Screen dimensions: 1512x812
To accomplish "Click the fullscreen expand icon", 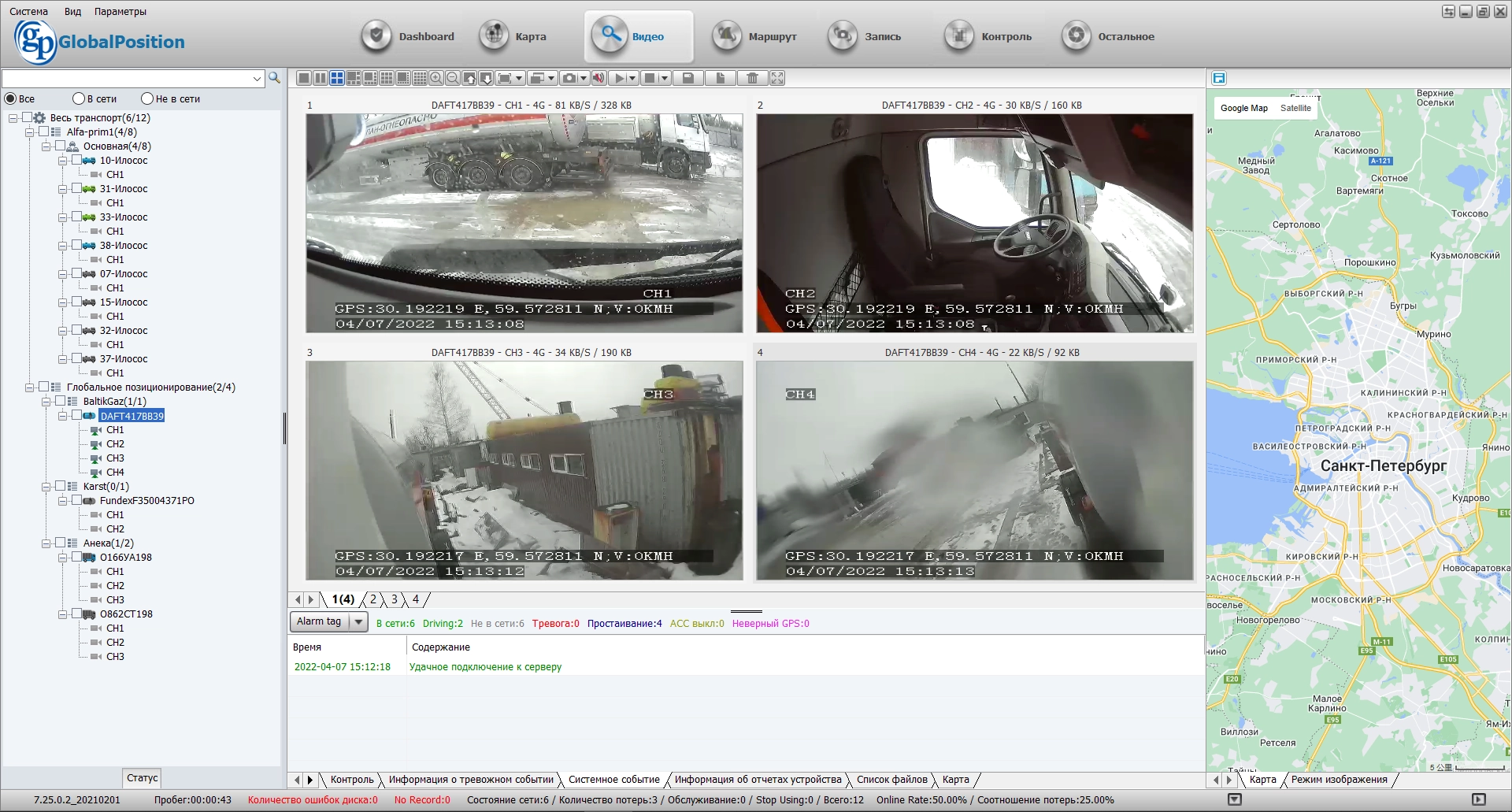I will tap(777, 78).
